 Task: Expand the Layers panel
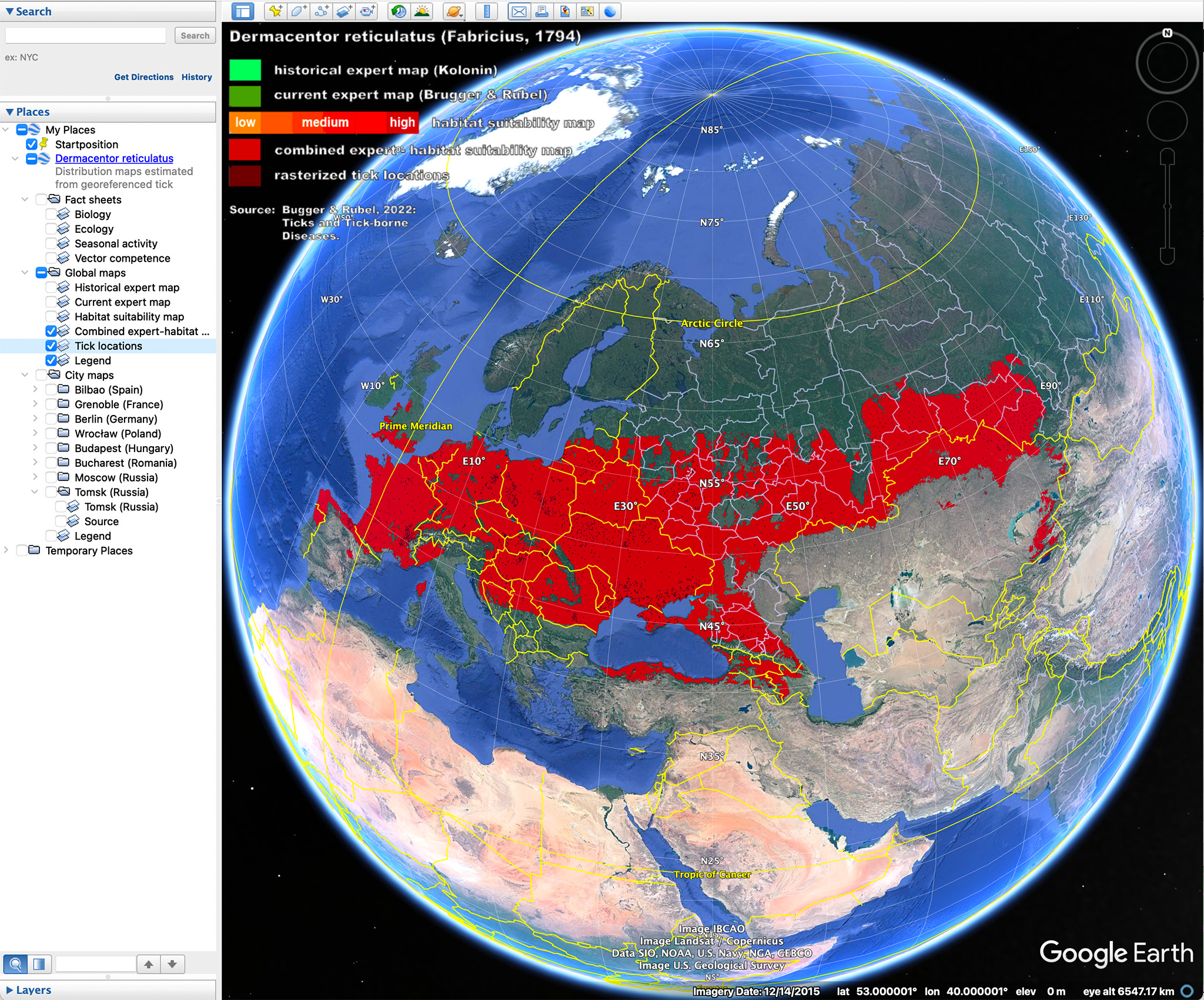[108, 990]
